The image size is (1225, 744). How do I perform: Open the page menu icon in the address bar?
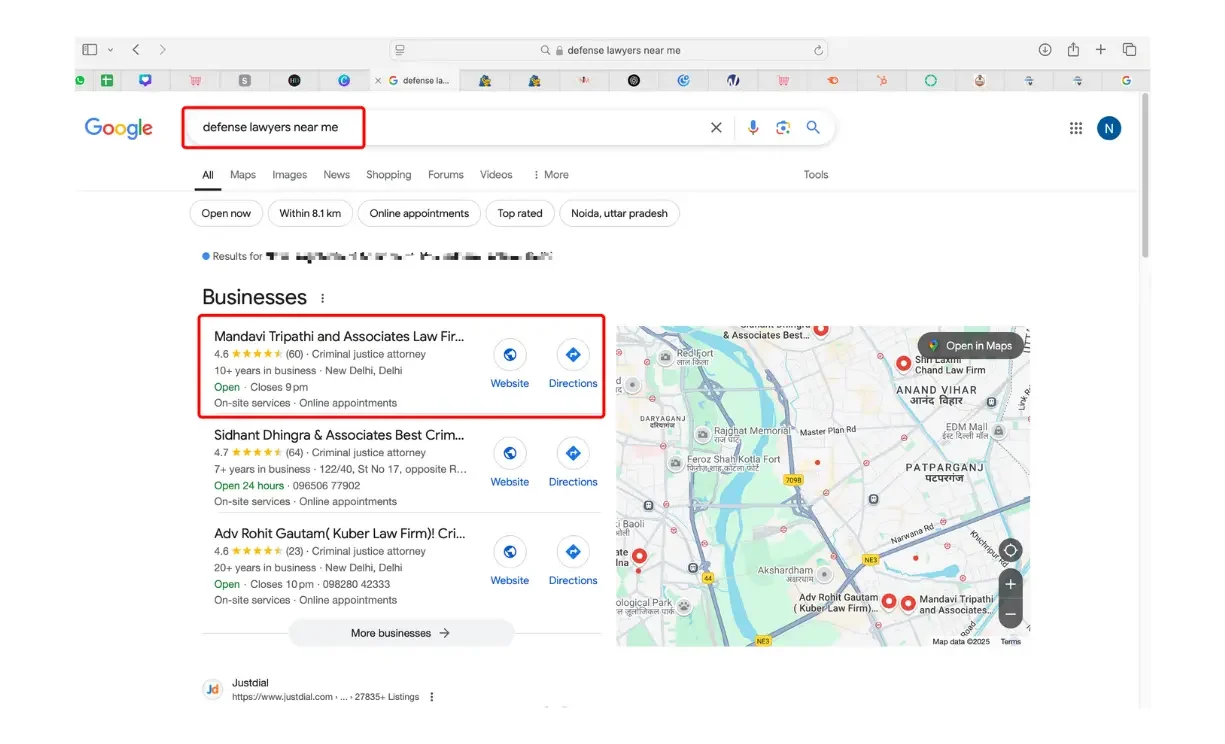pyautogui.click(x=400, y=50)
